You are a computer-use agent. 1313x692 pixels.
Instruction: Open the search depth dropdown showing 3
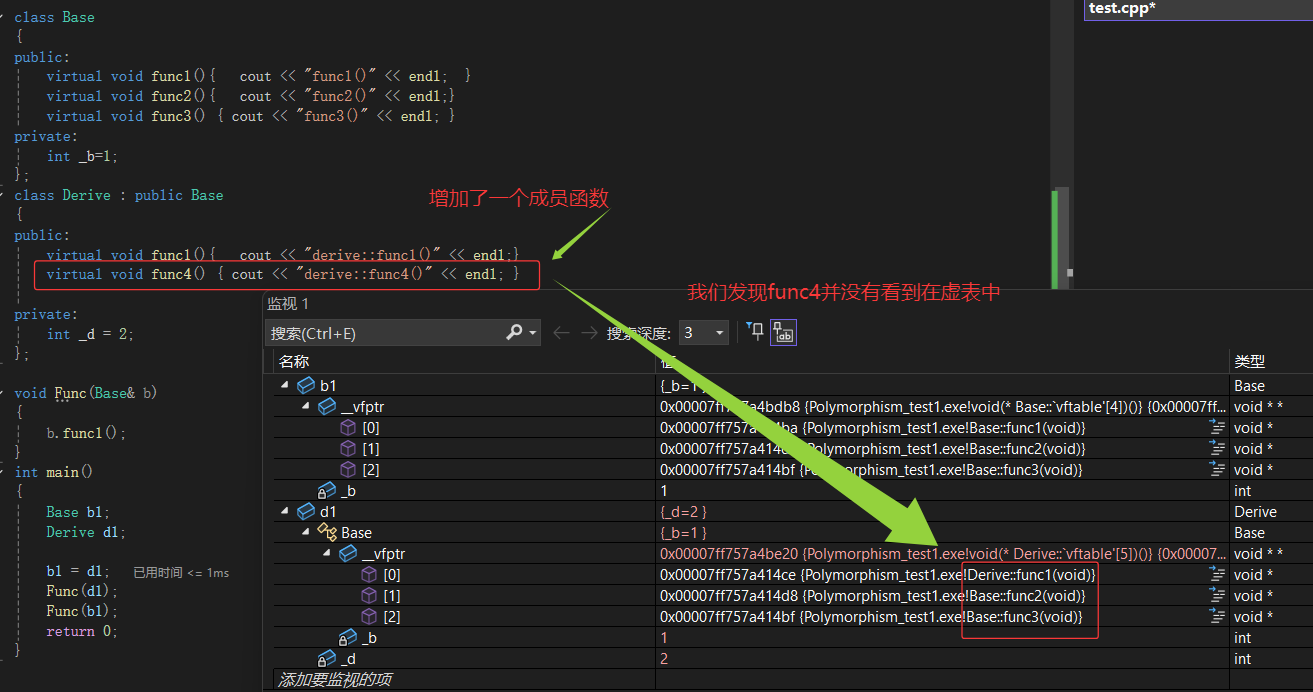click(703, 333)
